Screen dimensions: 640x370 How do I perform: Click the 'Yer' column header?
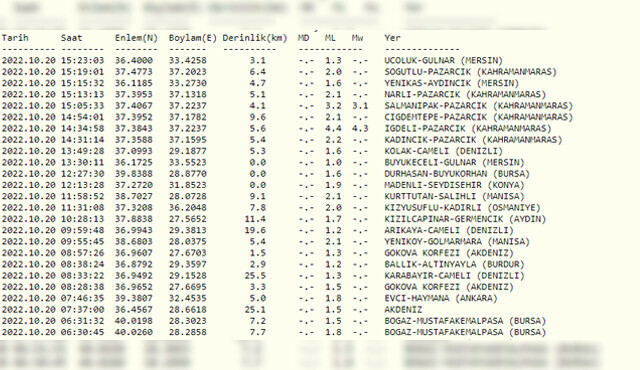[392, 38]
